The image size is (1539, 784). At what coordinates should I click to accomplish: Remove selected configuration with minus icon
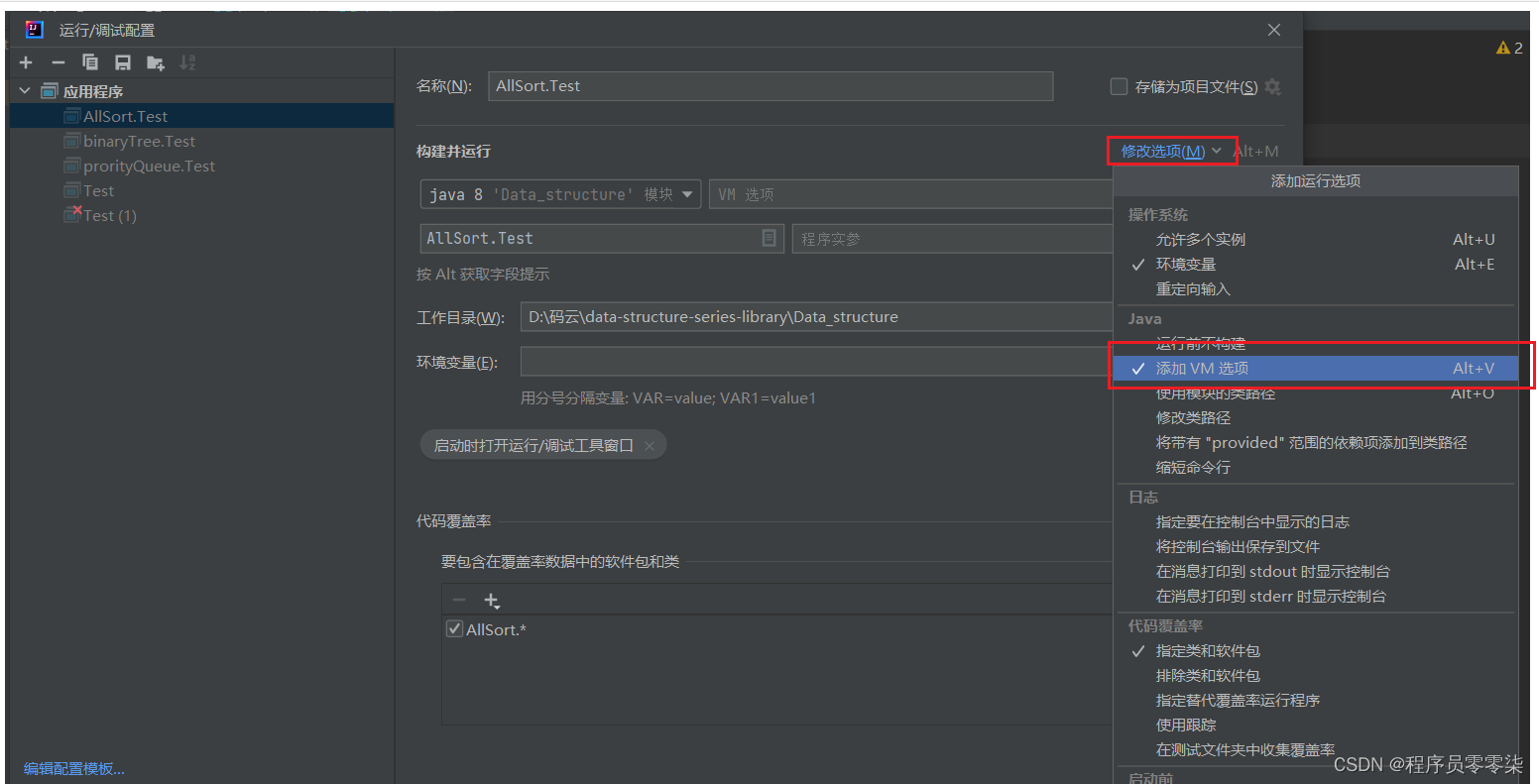(58, 62)
